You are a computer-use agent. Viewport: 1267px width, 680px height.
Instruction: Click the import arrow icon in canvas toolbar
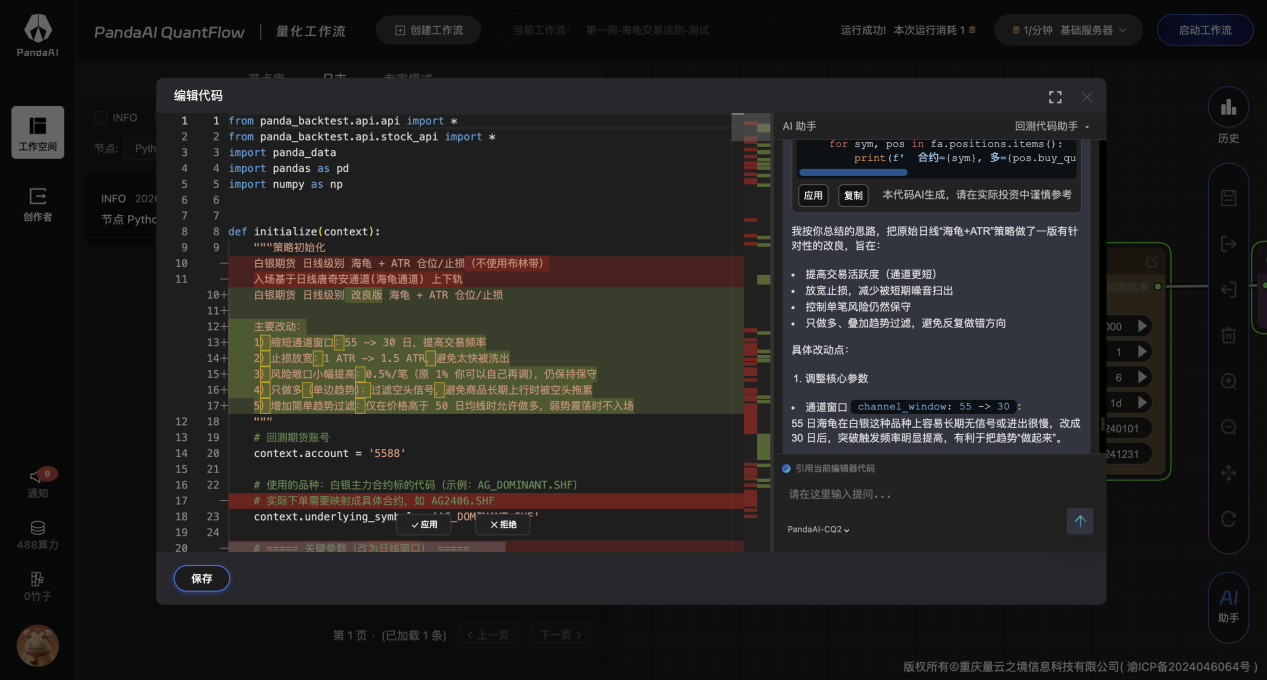click(1229, 289)
